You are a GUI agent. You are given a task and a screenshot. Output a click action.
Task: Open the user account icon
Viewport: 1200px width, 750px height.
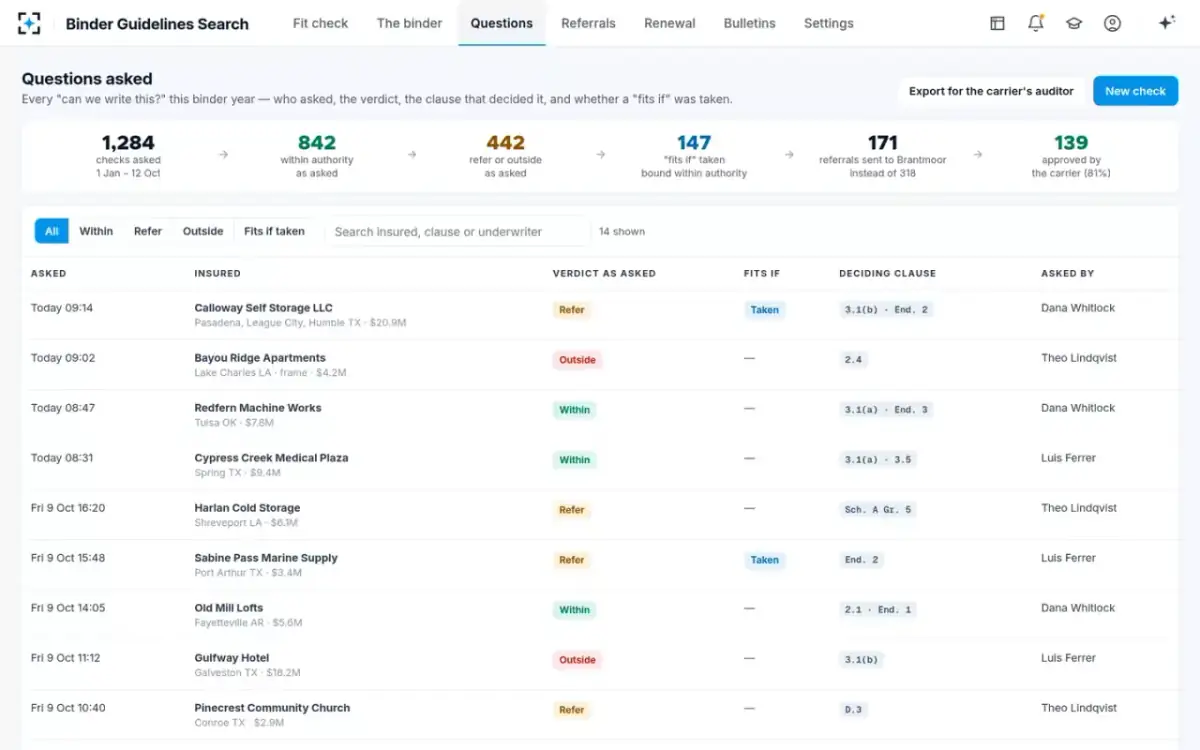pyautogui.click(x=1112, y=23)
